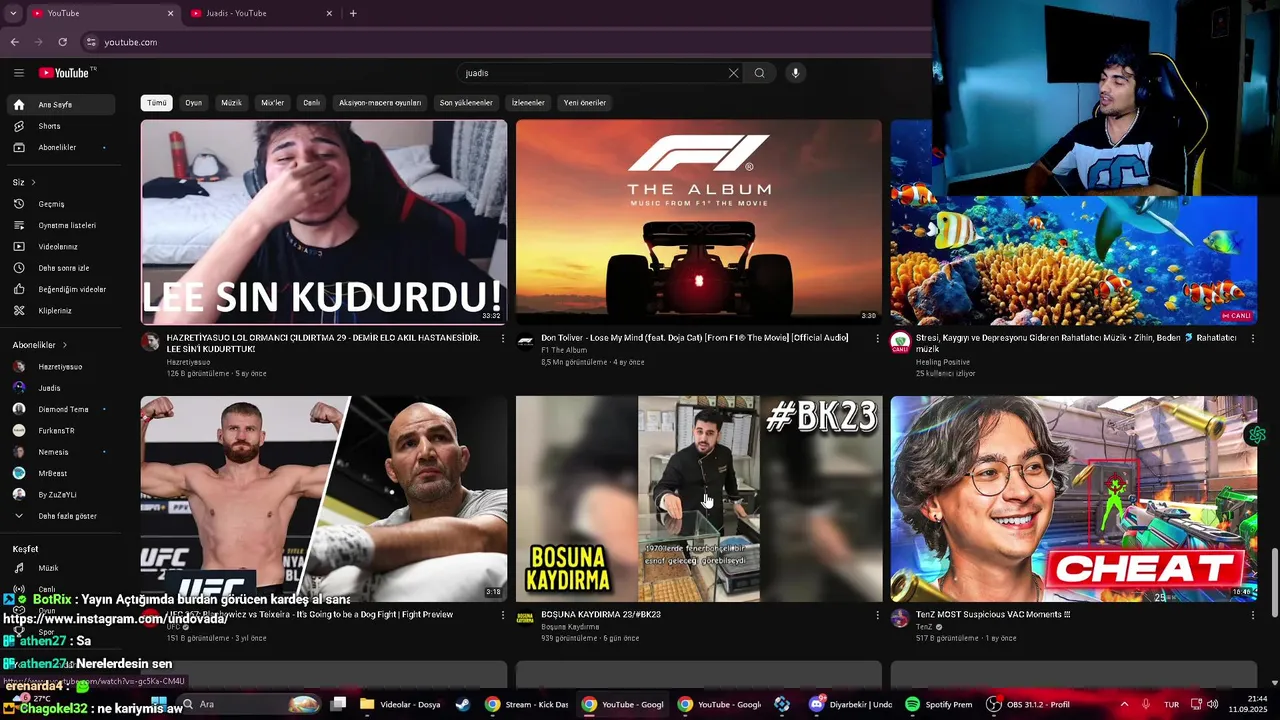1280x720 pixels.
Task: Open the F1 The Album video thumbnail
Action: tap(699, 222)
